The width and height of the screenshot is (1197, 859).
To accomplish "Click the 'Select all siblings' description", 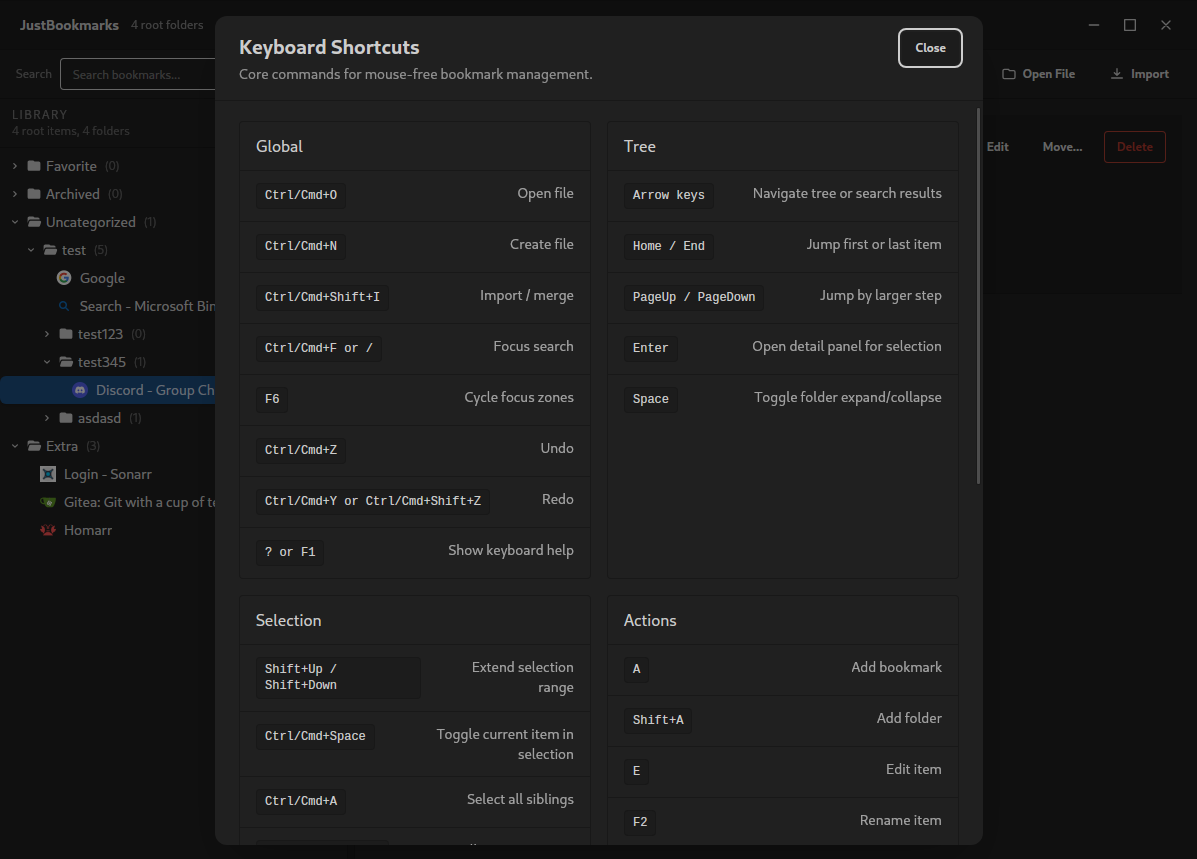I will click(x=520, y=799).
